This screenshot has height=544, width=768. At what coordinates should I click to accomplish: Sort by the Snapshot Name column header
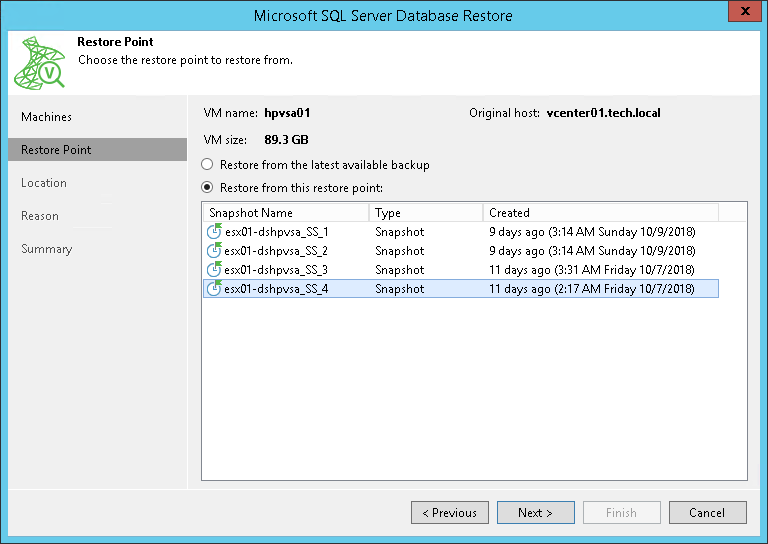[x=286, y=213]
